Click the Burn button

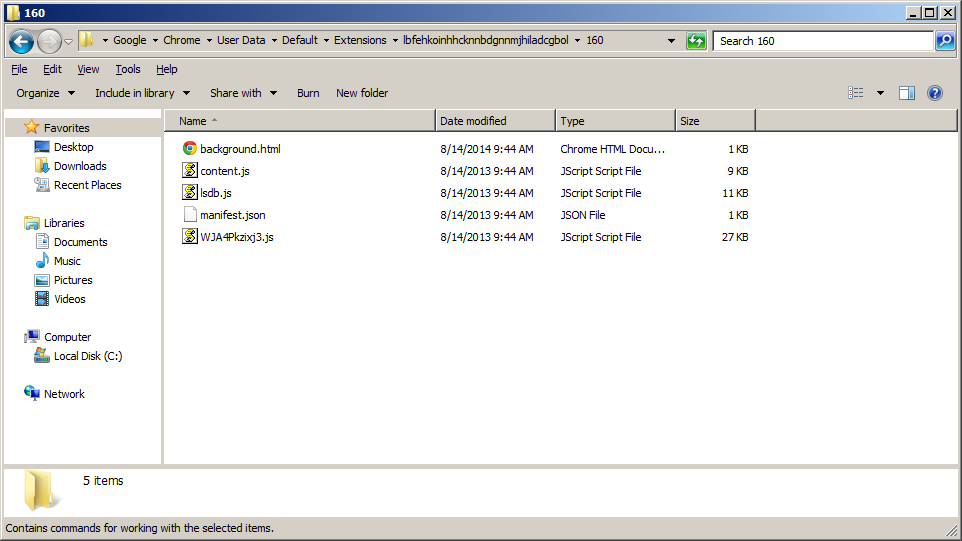(x=308, y=93)
